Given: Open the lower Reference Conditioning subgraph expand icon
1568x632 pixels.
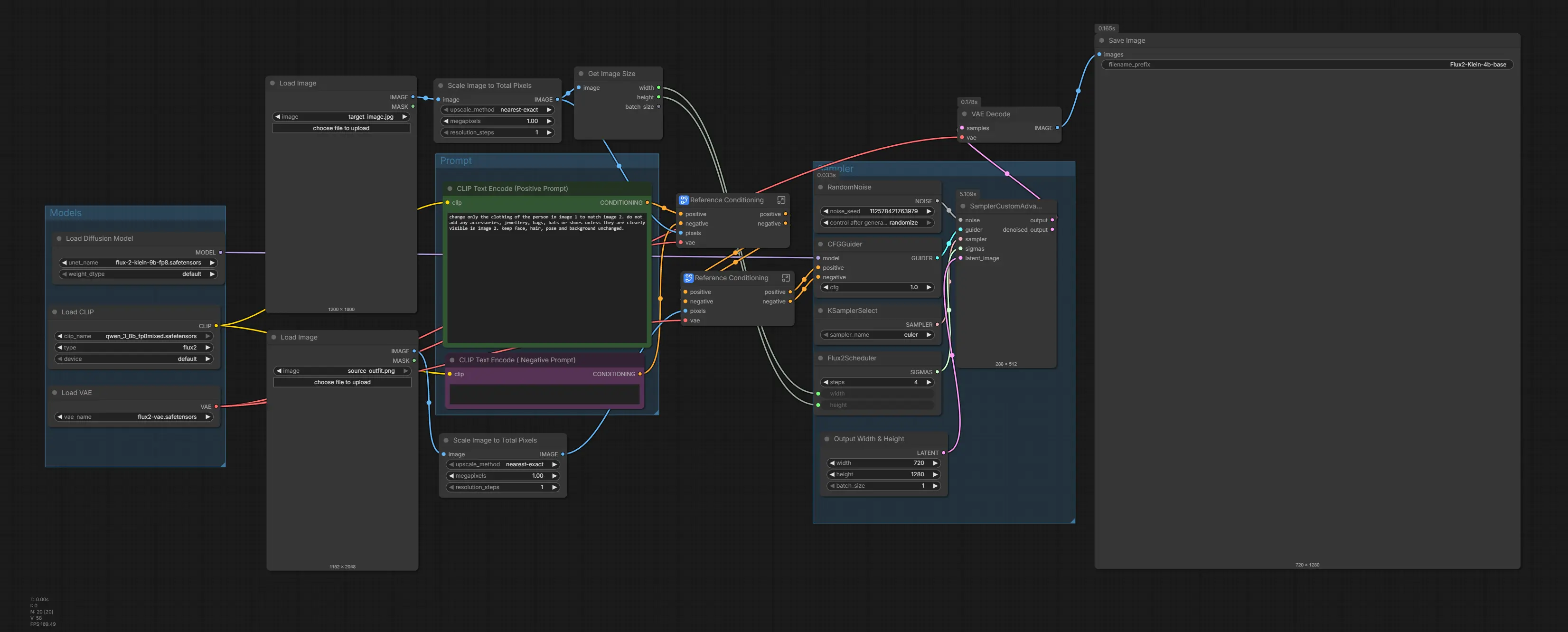Looking at the screenshot, I should pyautogui.click(x=786, y=278).
